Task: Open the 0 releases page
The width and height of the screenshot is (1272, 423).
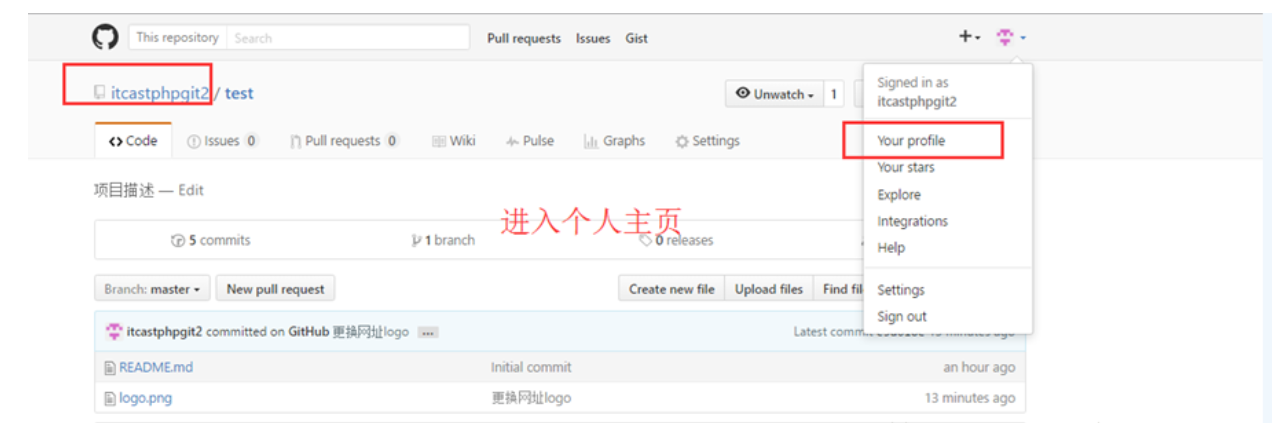Action: coord(677,240)
